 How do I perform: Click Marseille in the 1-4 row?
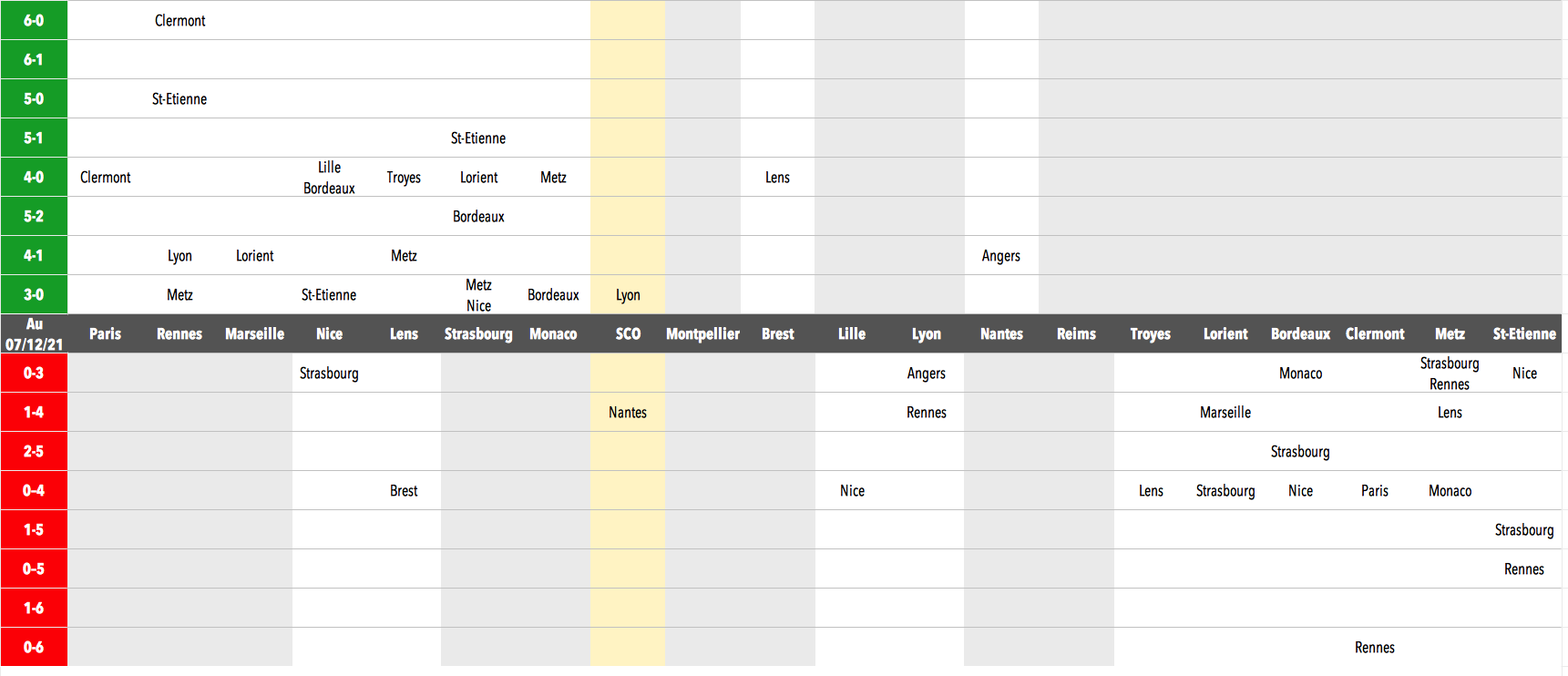coord(1225,413)
